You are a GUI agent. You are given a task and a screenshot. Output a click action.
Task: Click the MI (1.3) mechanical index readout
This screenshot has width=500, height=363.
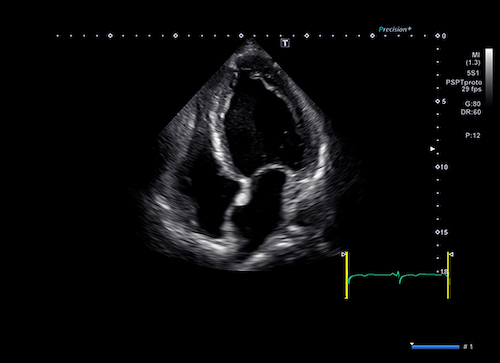473,59
